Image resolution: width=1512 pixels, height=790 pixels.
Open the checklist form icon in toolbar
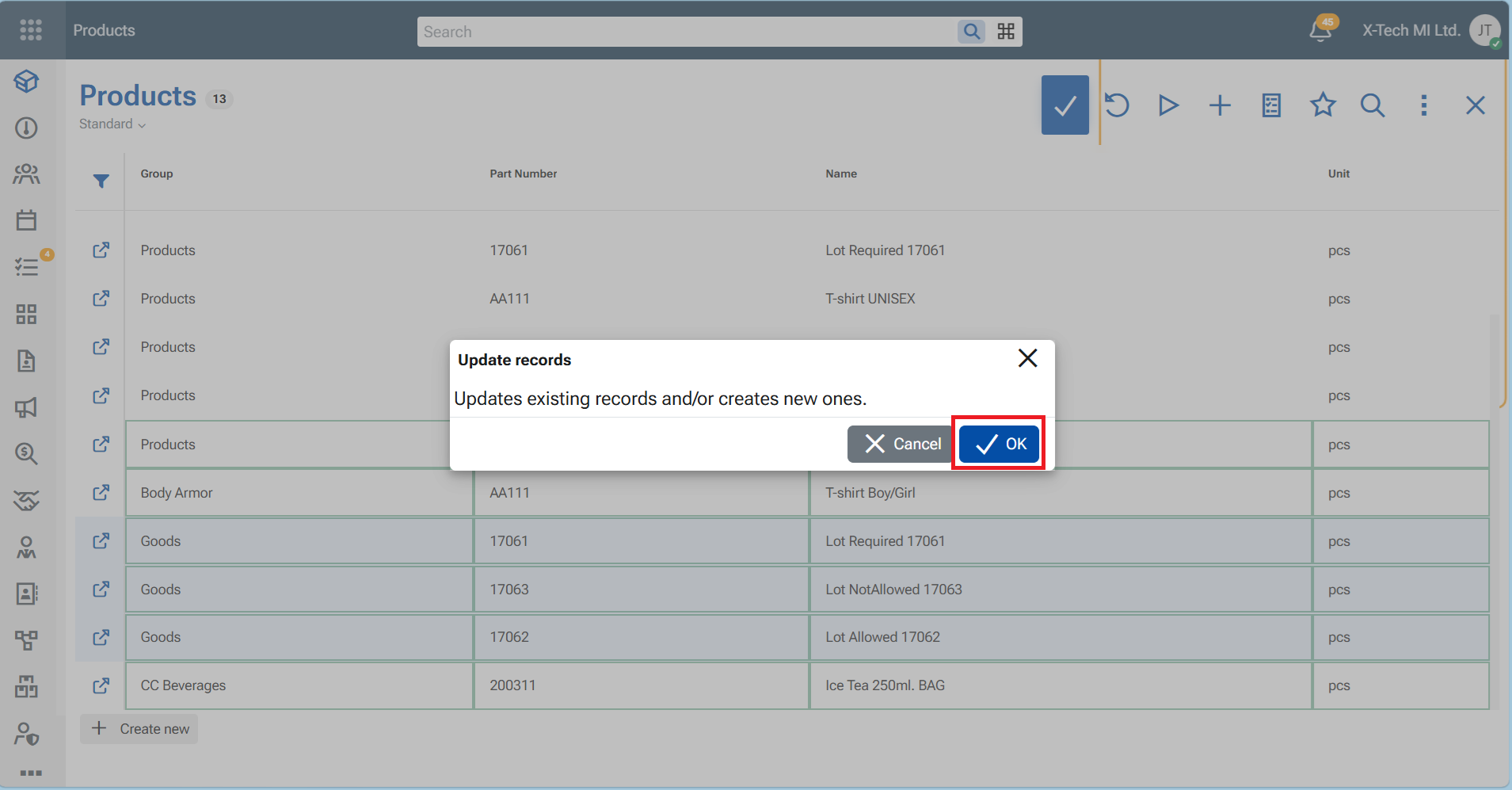pos(1271,105)
